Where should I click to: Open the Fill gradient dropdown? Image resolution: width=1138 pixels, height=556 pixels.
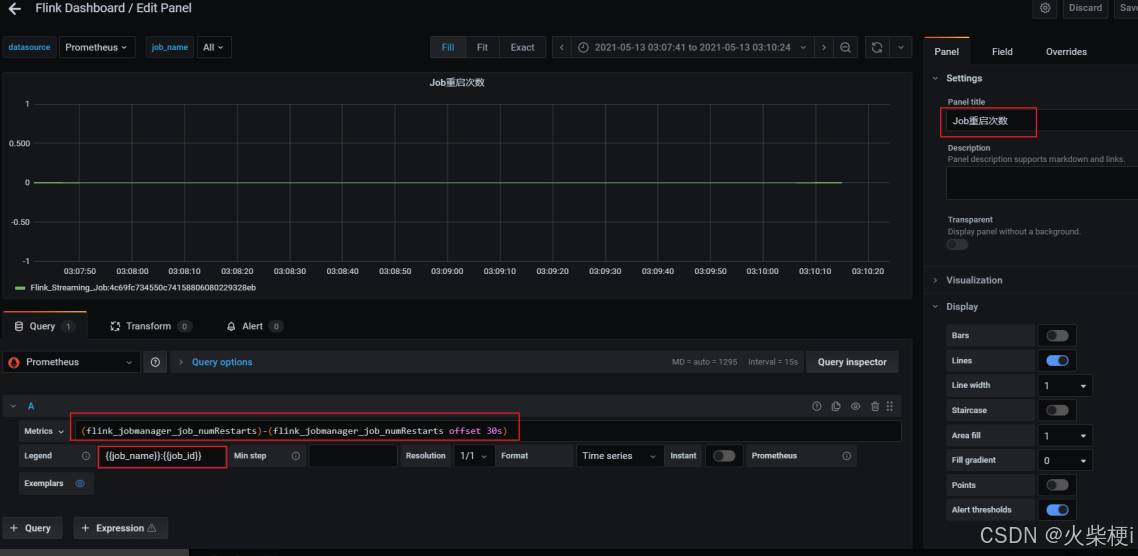(1065, 460)
